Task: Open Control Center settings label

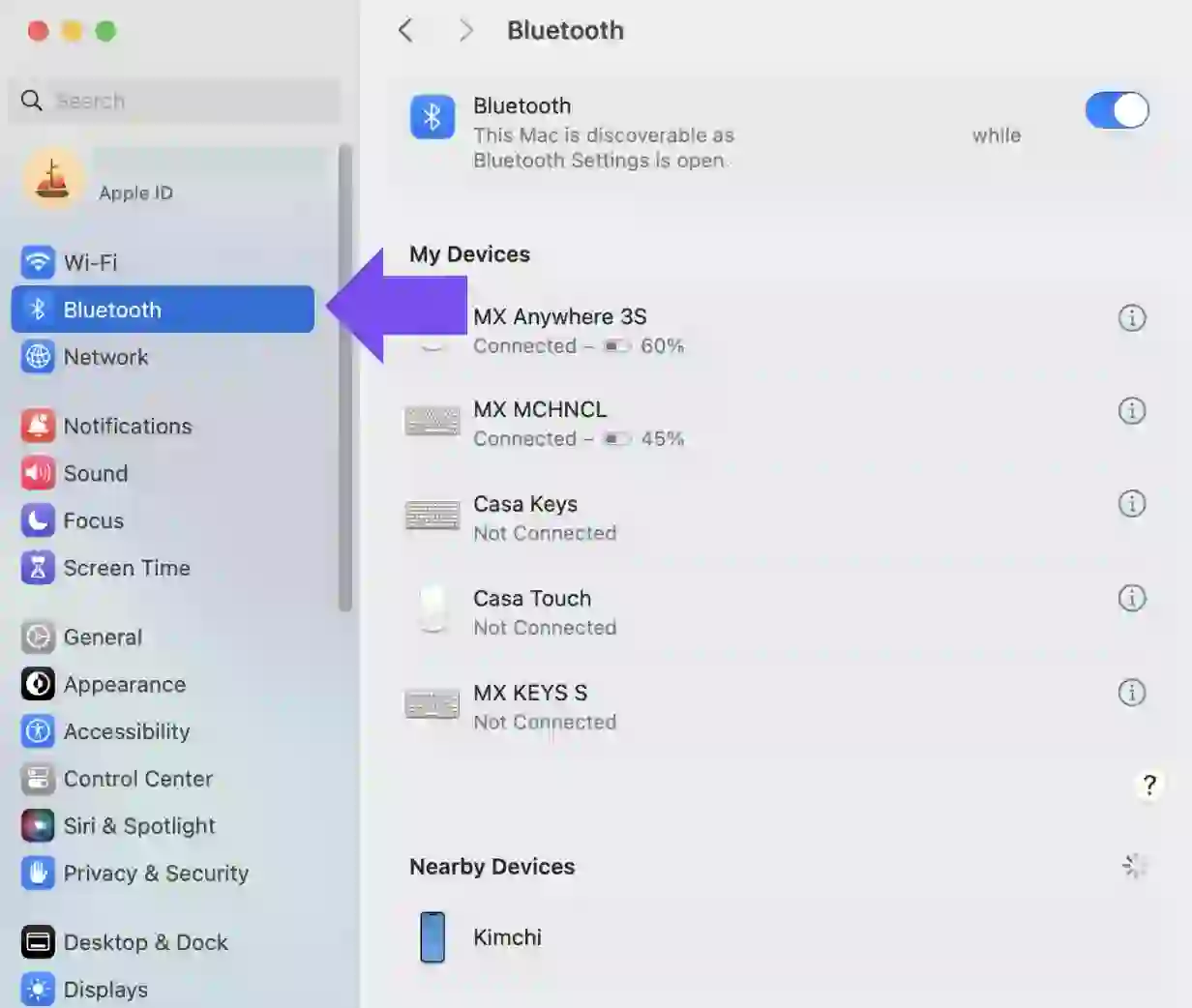Action: (138, 779)
